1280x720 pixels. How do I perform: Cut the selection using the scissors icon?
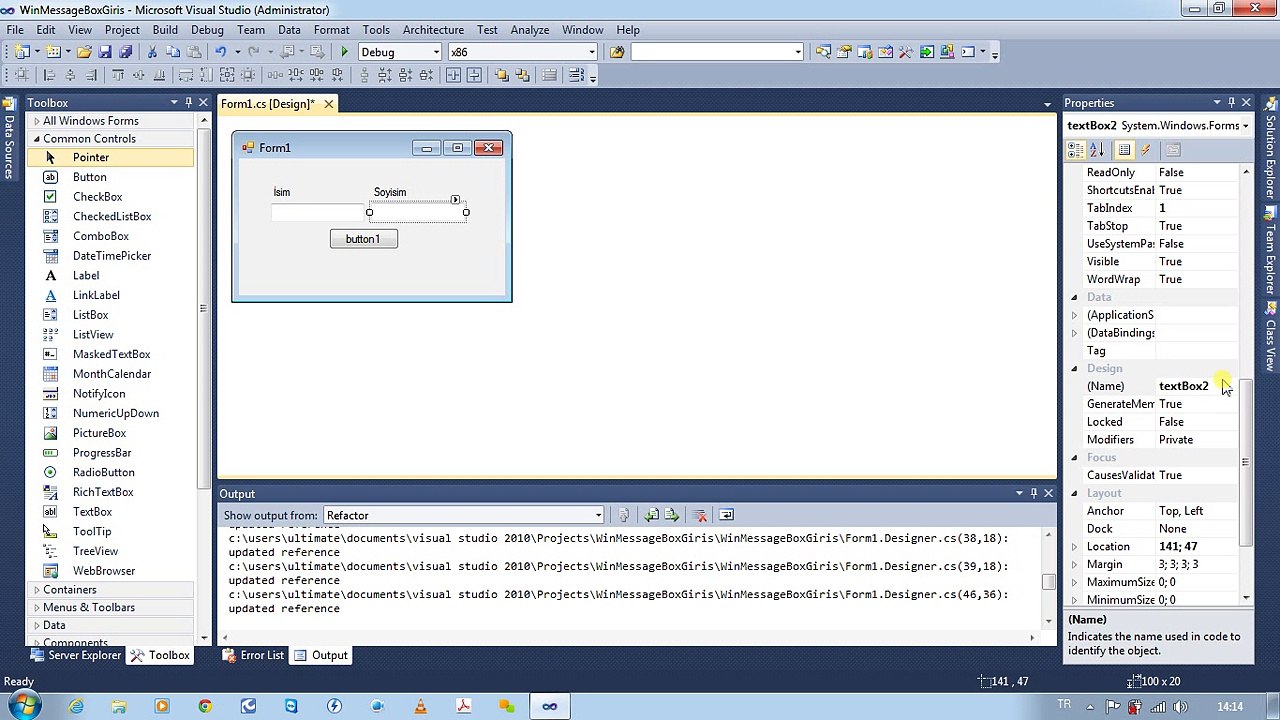pyautogui.click(x=153, y=52)
